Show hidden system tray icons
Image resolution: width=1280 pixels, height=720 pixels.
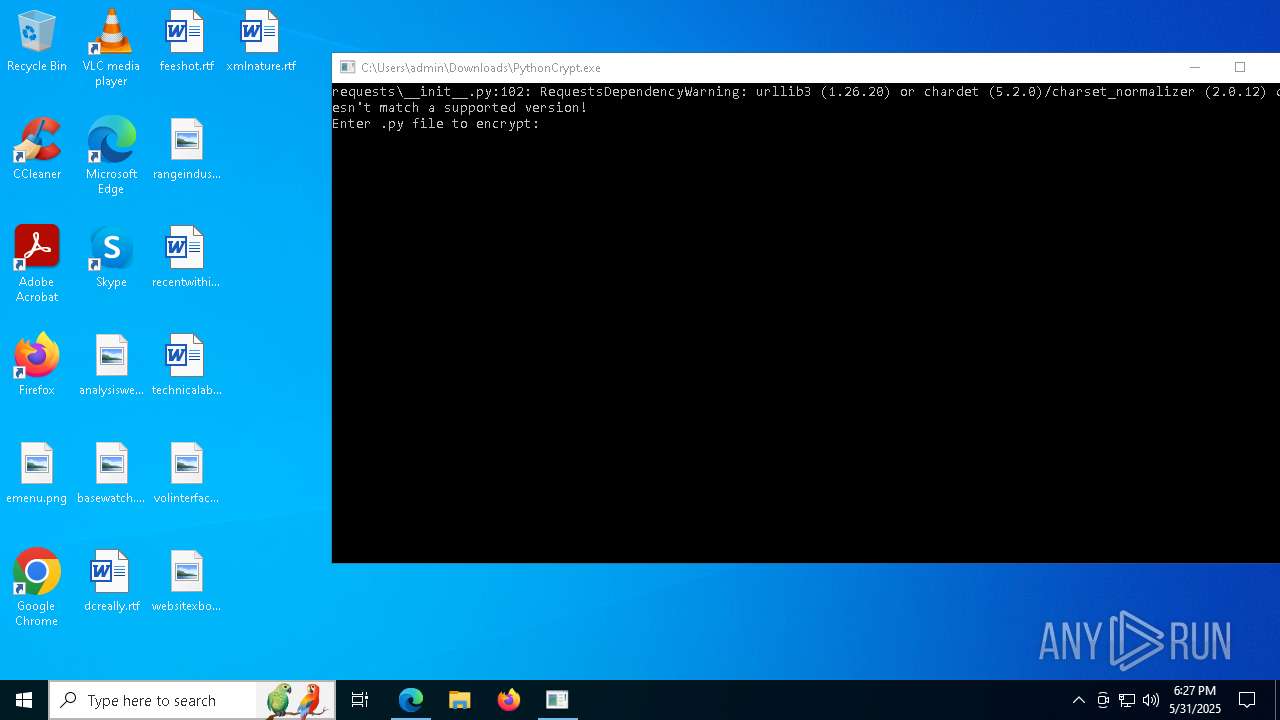1079,700
